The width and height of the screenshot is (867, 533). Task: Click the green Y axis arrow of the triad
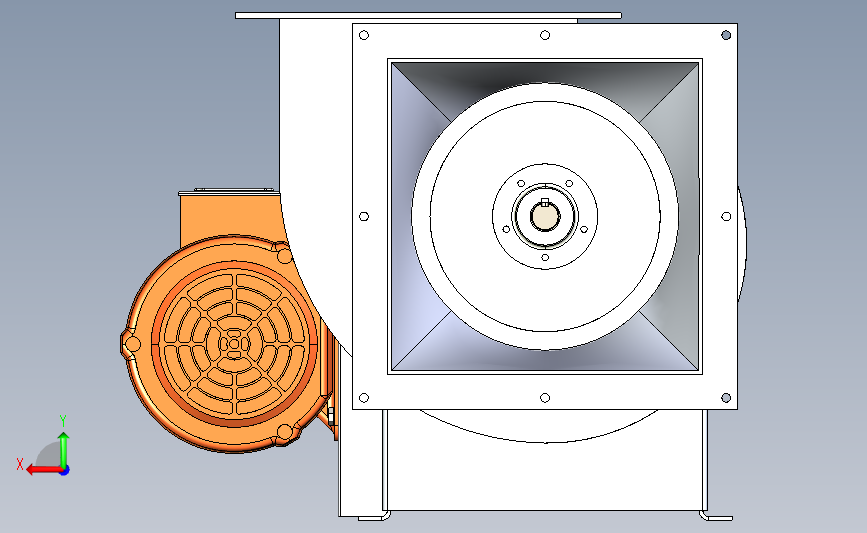coord(64,450)
